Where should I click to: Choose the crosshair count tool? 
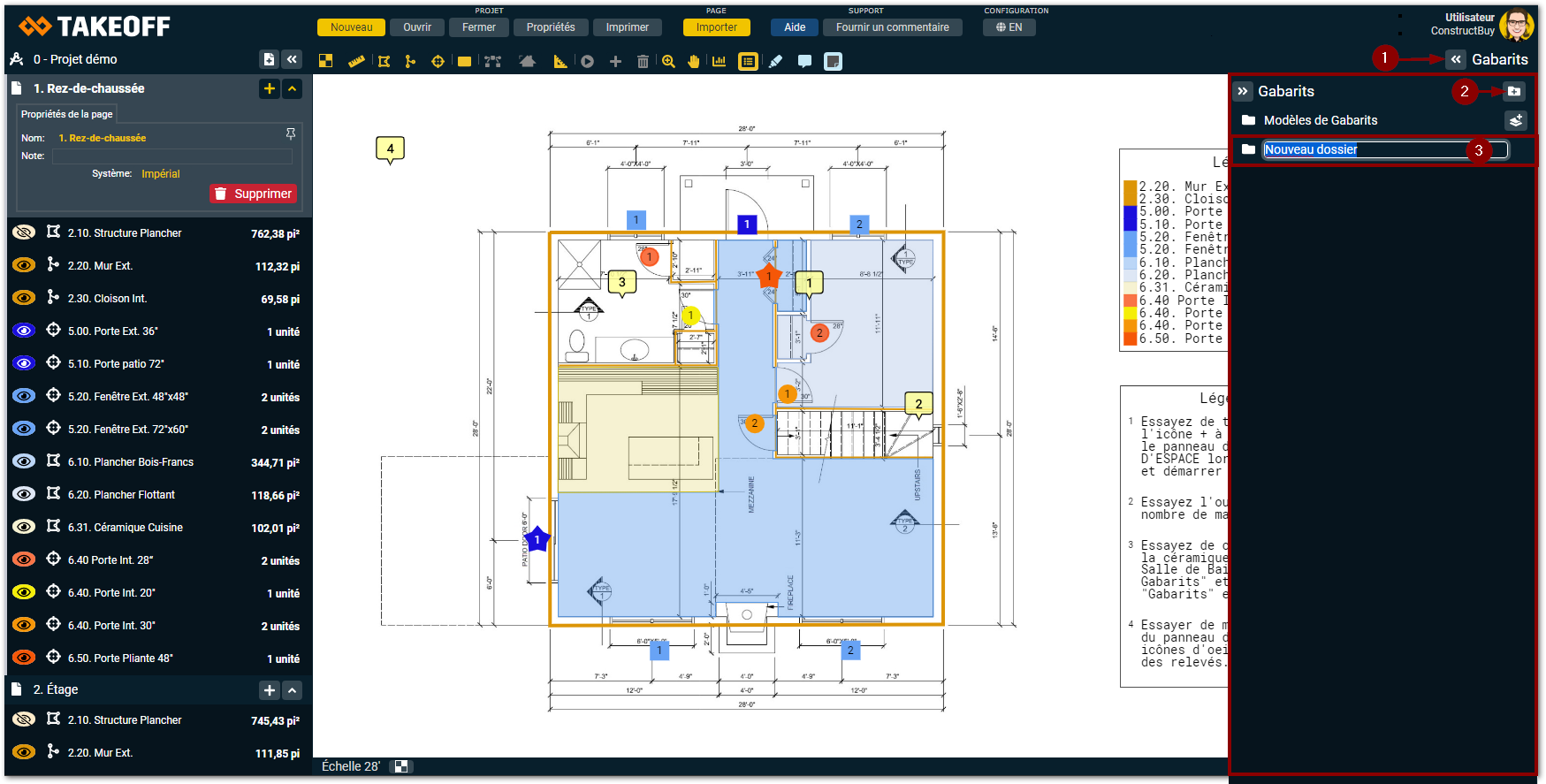(x=438, y=62)
